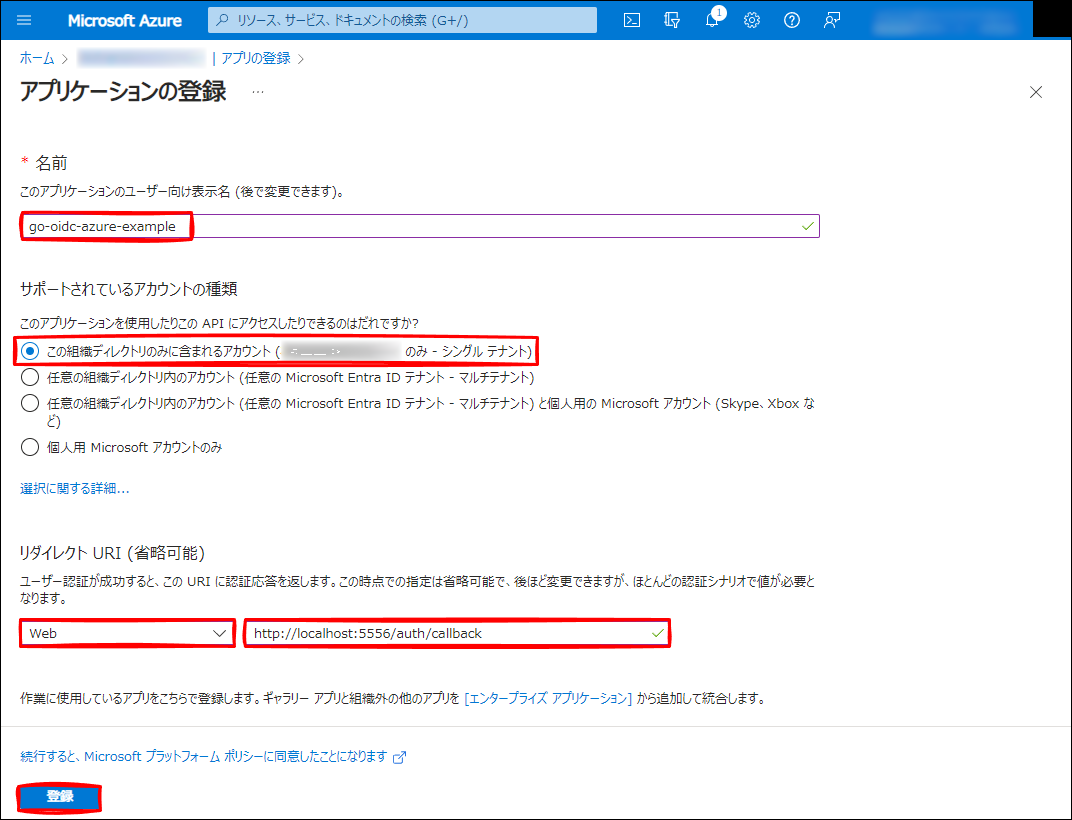Select multitenant and personal Microsoft accounts option

pos(30,404)
